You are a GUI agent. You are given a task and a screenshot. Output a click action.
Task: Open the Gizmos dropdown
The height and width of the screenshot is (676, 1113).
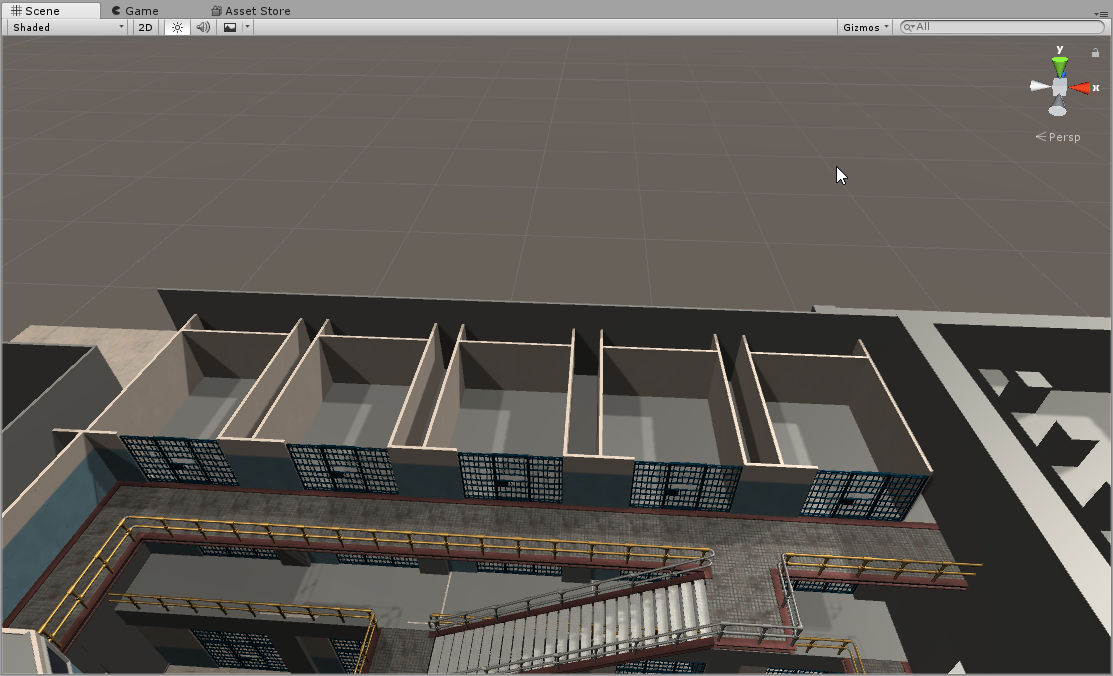tap(865, 27)
